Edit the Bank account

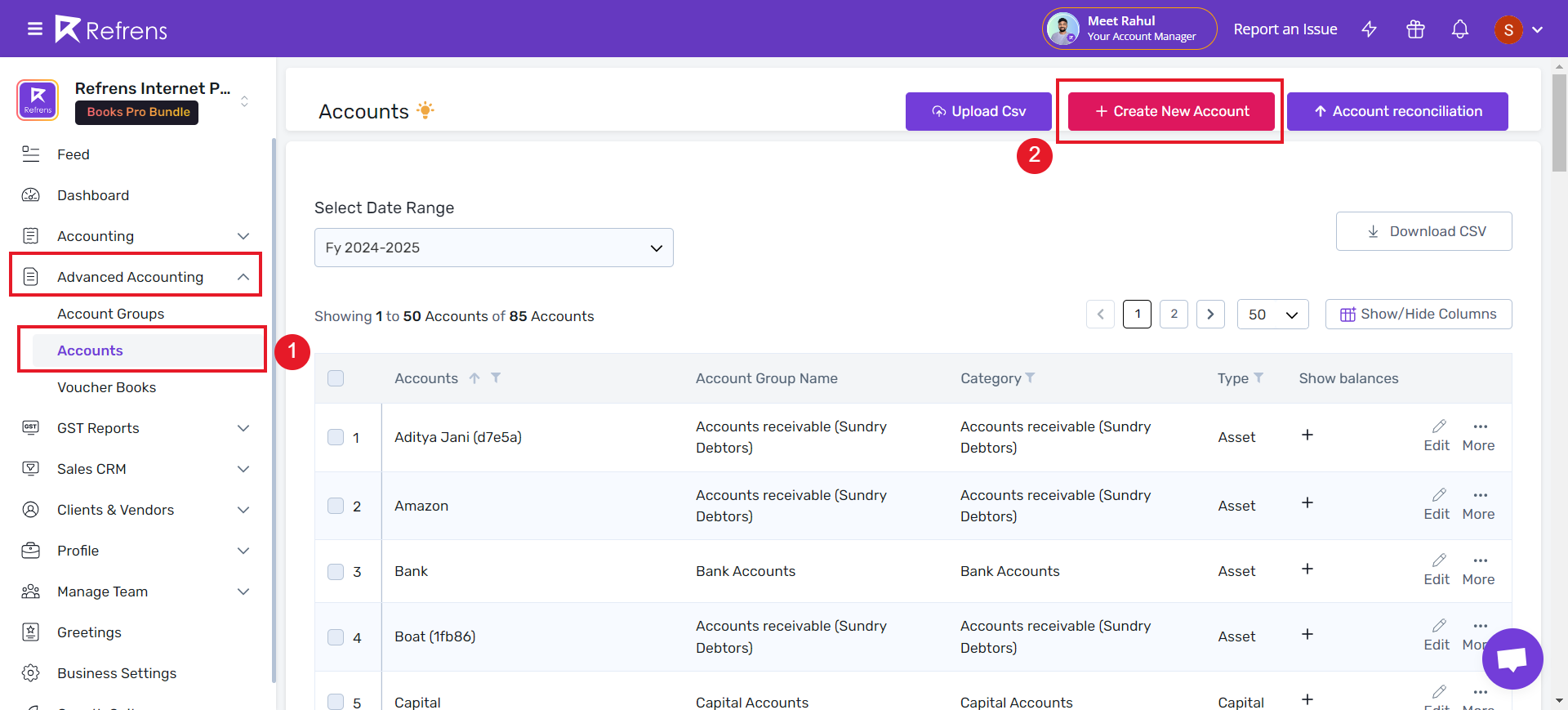click(x=1437, y=570)
